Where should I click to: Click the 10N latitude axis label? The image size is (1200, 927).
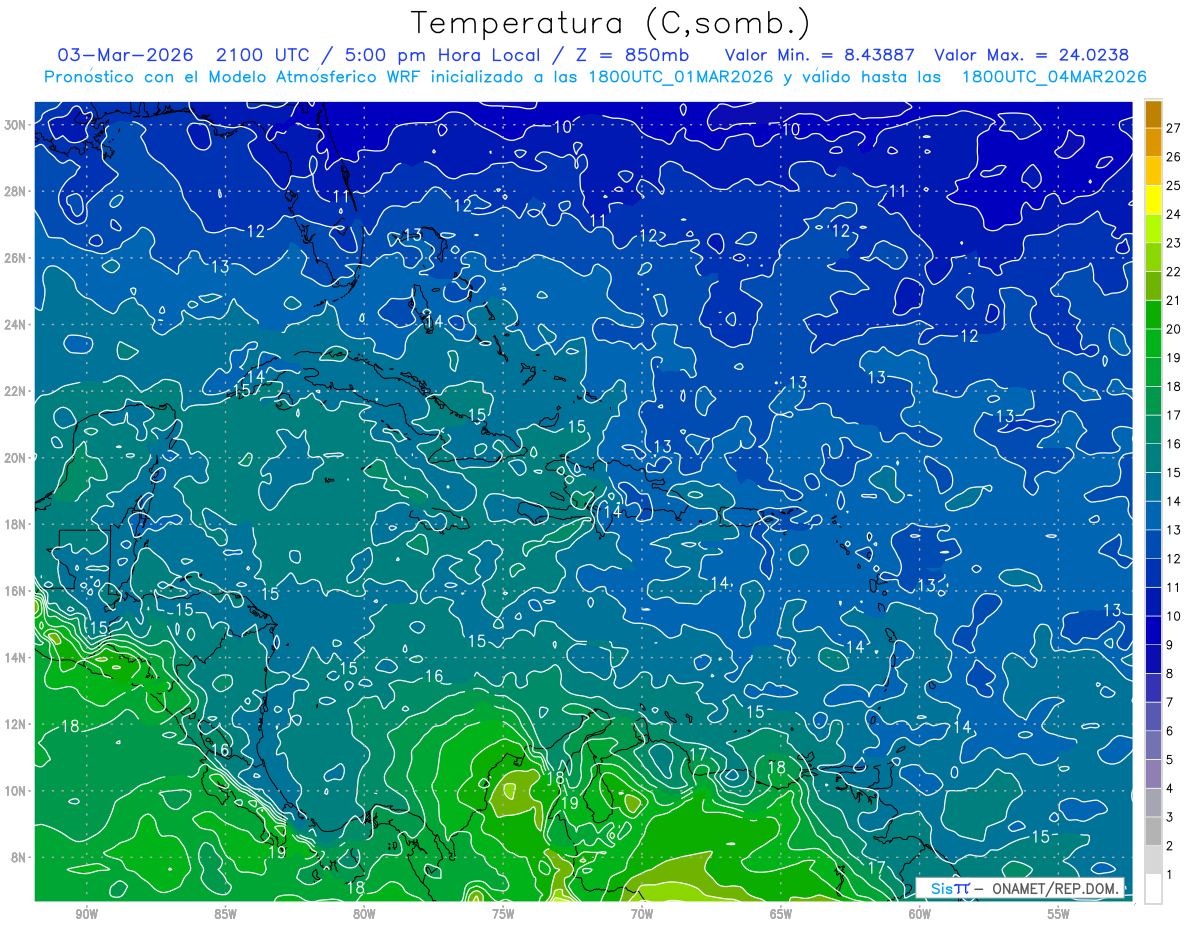pyautogui.click(x=16, y=791)
